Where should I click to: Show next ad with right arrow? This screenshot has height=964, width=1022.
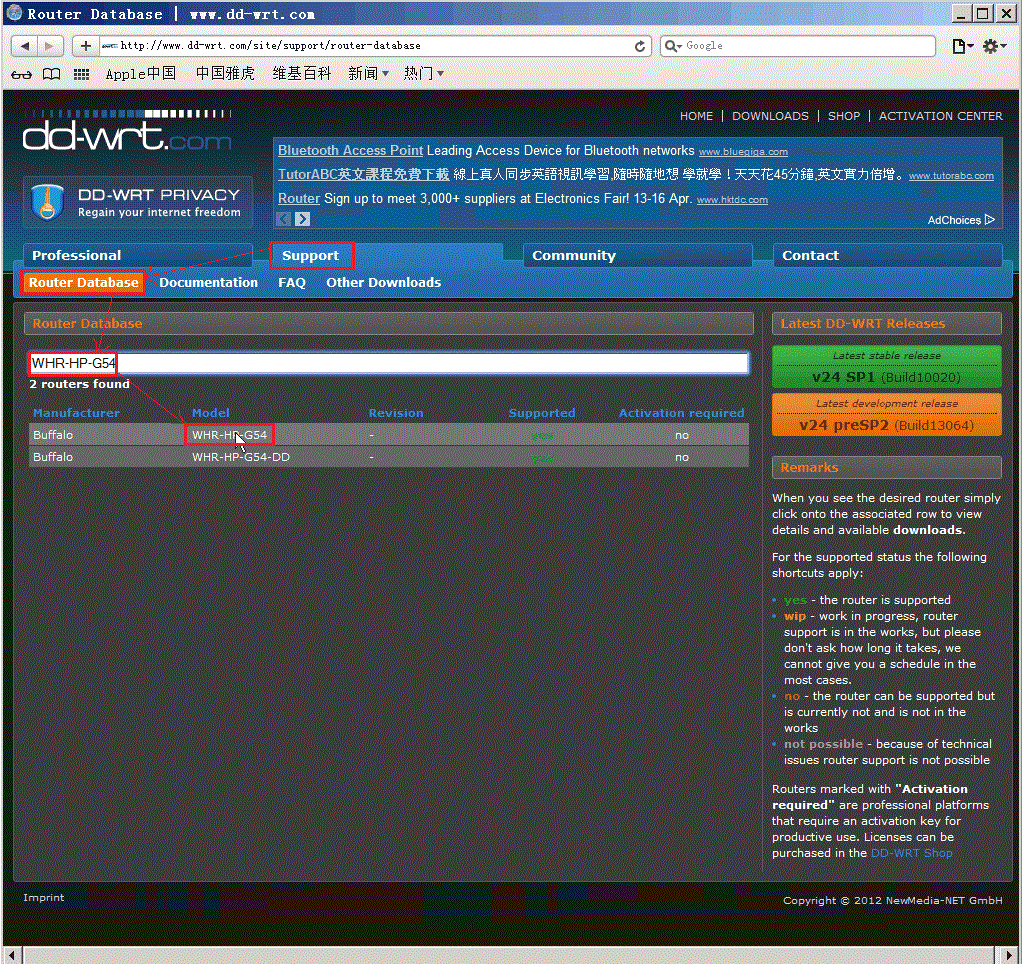tap(302, 219)
